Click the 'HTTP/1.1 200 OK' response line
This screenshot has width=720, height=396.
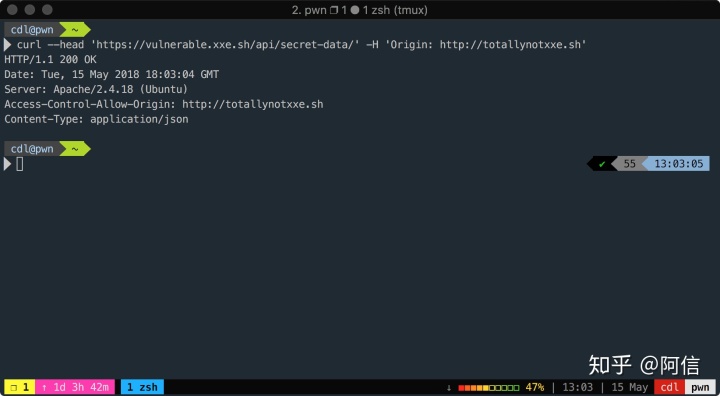(51, 60)
